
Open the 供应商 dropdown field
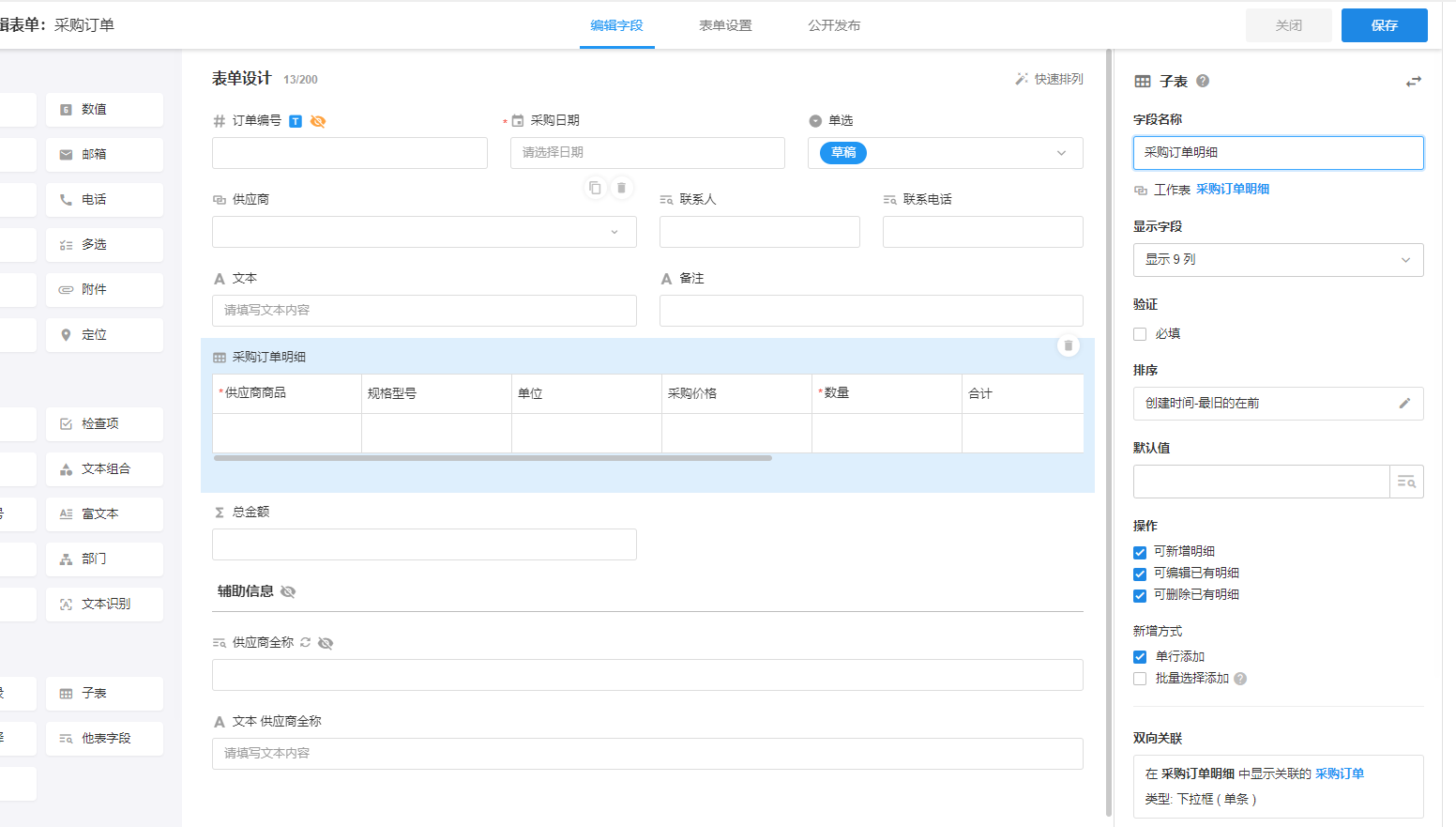pyautogui.click(x=424, y=232)
